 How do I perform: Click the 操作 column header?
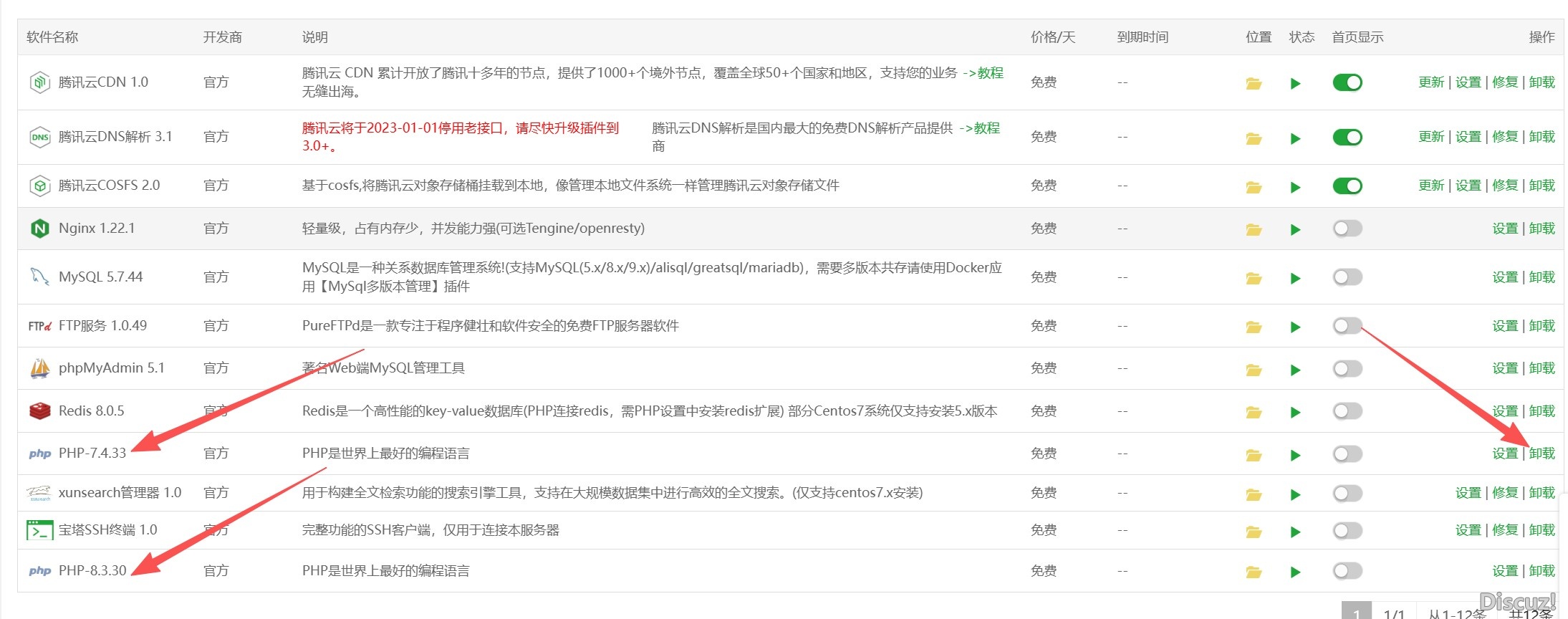(x=1541, y=37)
